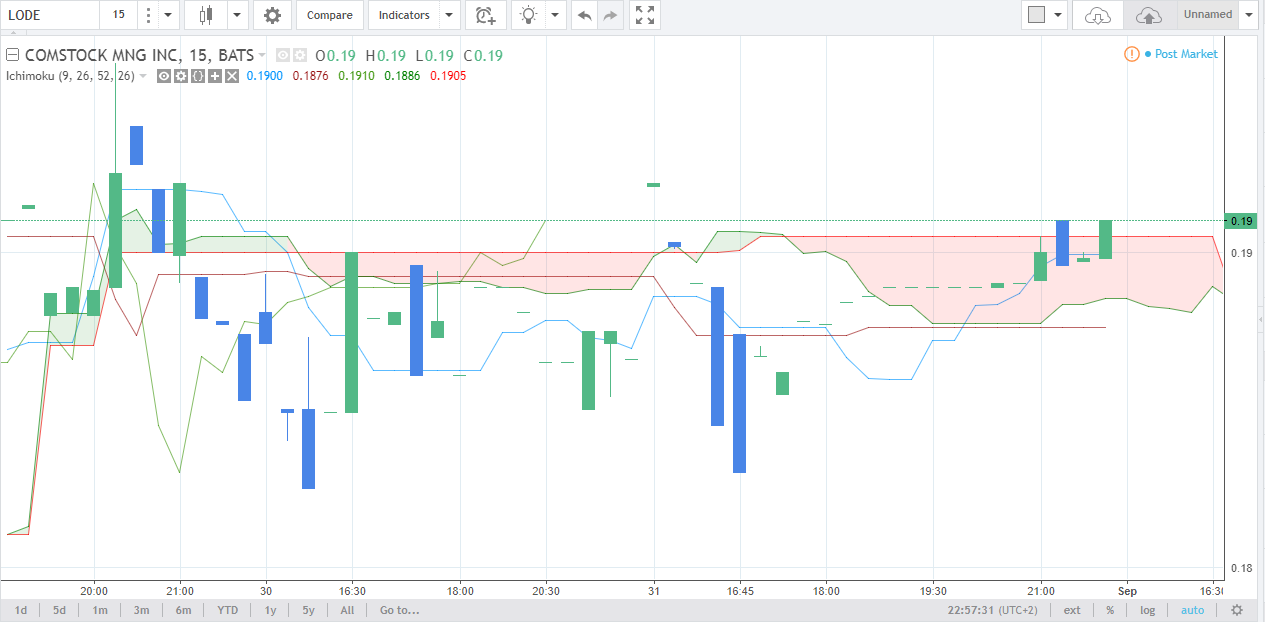Open the Compare dialog
Image resolution: width=1265 pixels, height=622 pixels.
(328, 15)
